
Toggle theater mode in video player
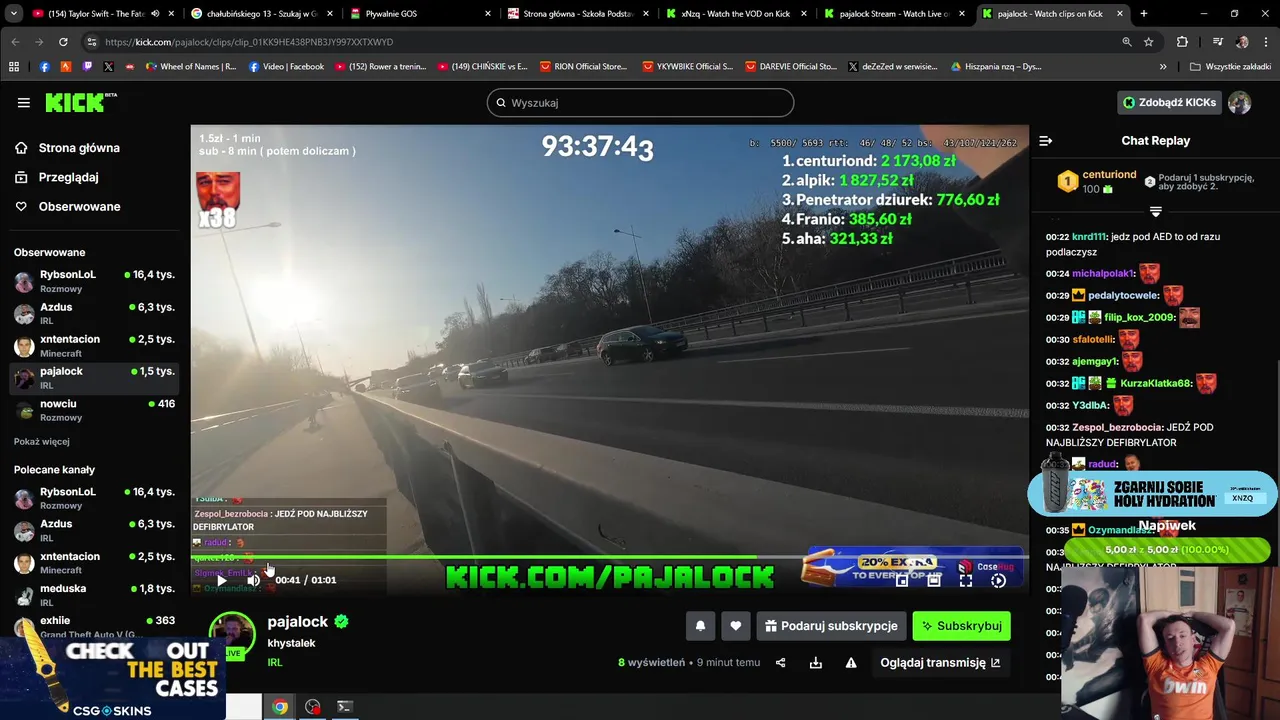934,580
